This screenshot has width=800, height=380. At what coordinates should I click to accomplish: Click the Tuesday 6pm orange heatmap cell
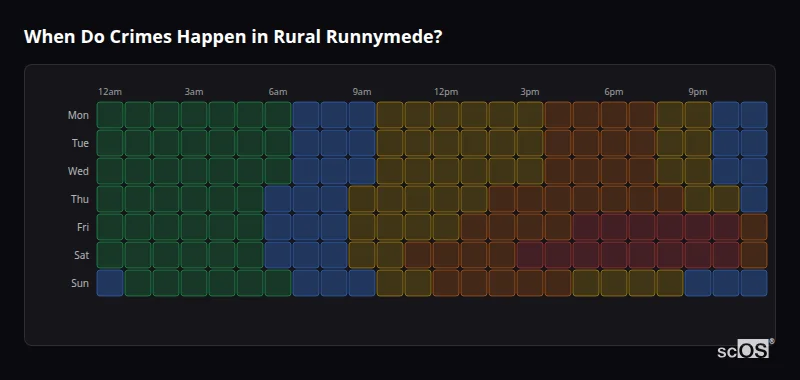pyautogui.click(x=614, y=143)
